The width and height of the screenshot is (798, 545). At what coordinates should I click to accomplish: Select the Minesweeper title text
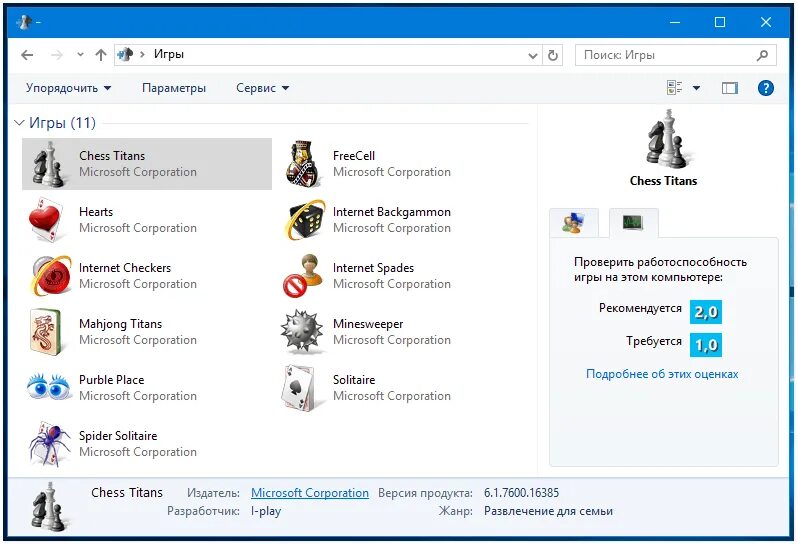click(368, 324)
